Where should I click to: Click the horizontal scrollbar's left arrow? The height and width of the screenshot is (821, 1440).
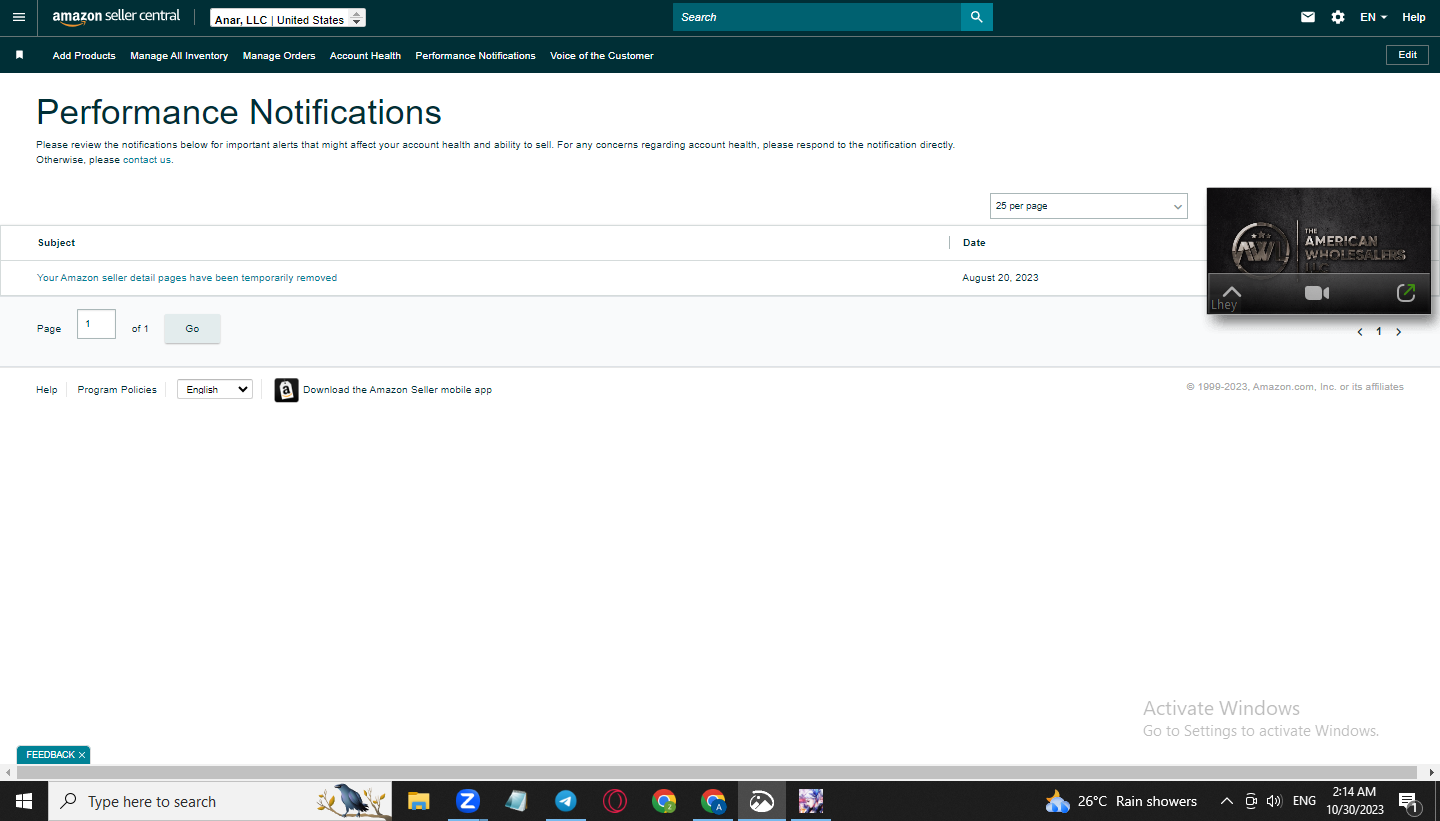(x=6, y=773)
